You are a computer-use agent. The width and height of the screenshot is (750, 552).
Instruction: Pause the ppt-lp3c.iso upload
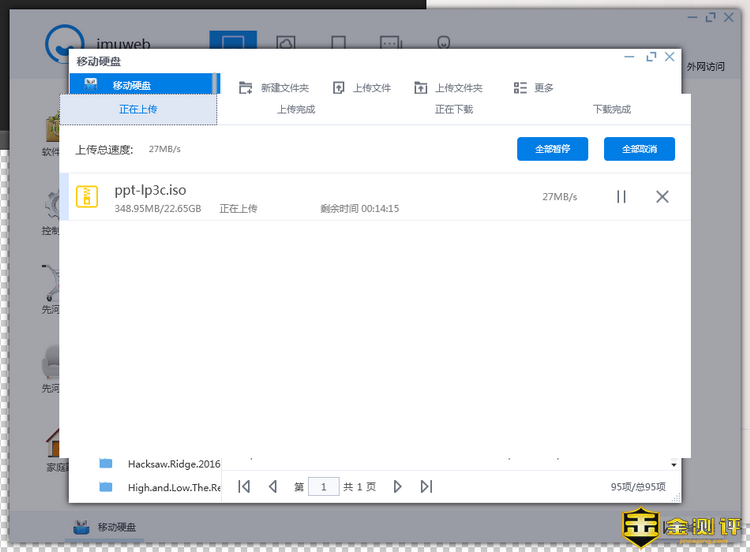[x=621, y=197]
